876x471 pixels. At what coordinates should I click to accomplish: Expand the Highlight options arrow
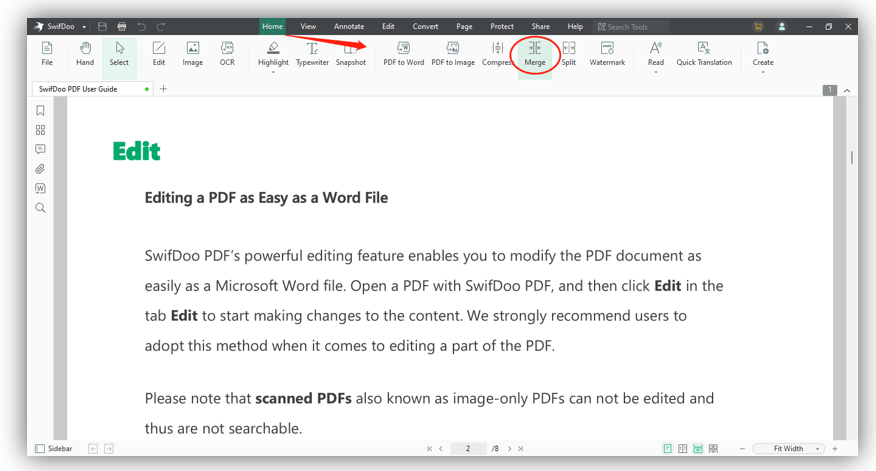pyautogui.click(x=273, y=72)
